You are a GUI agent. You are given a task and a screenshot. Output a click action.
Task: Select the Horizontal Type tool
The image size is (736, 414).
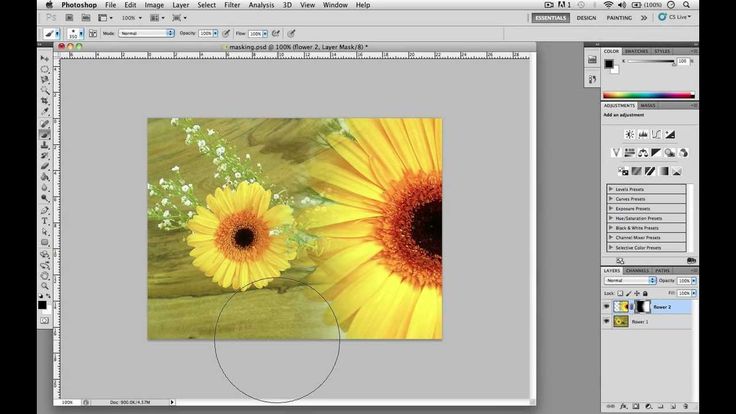pyautogui.click(x=44, y=220)
